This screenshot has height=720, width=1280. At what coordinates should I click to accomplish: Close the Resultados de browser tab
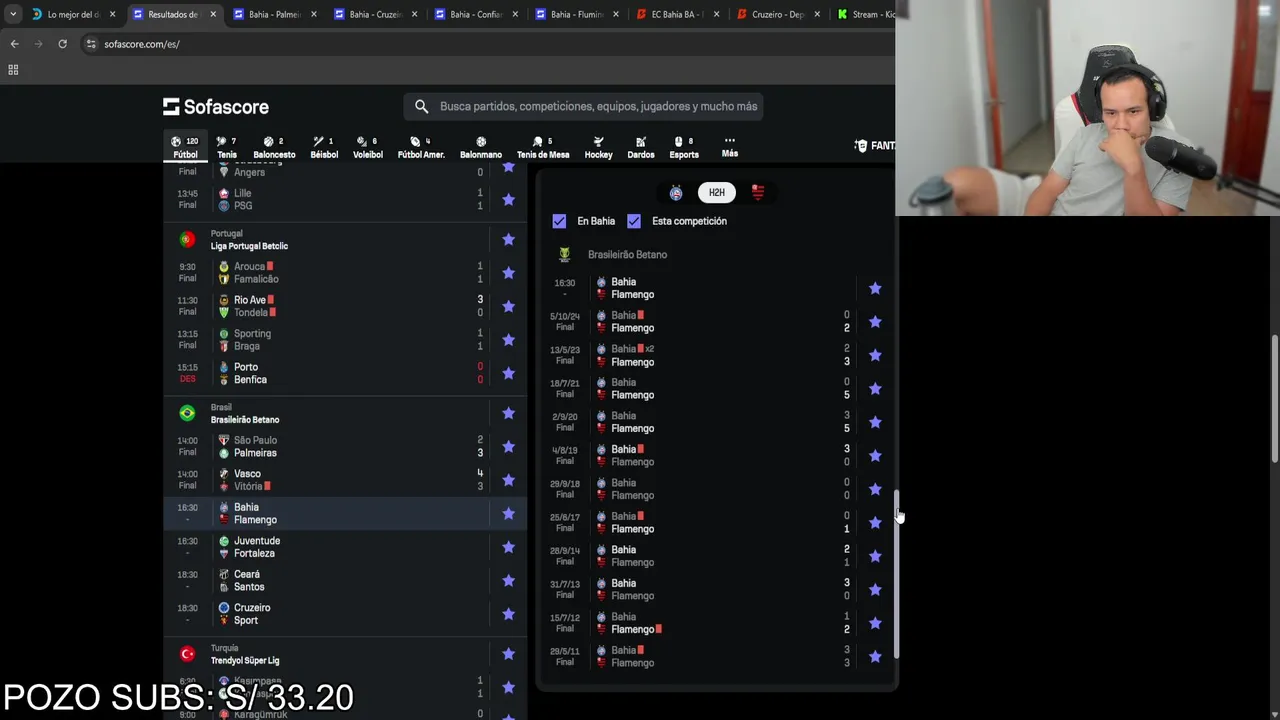tap(213, 14)
